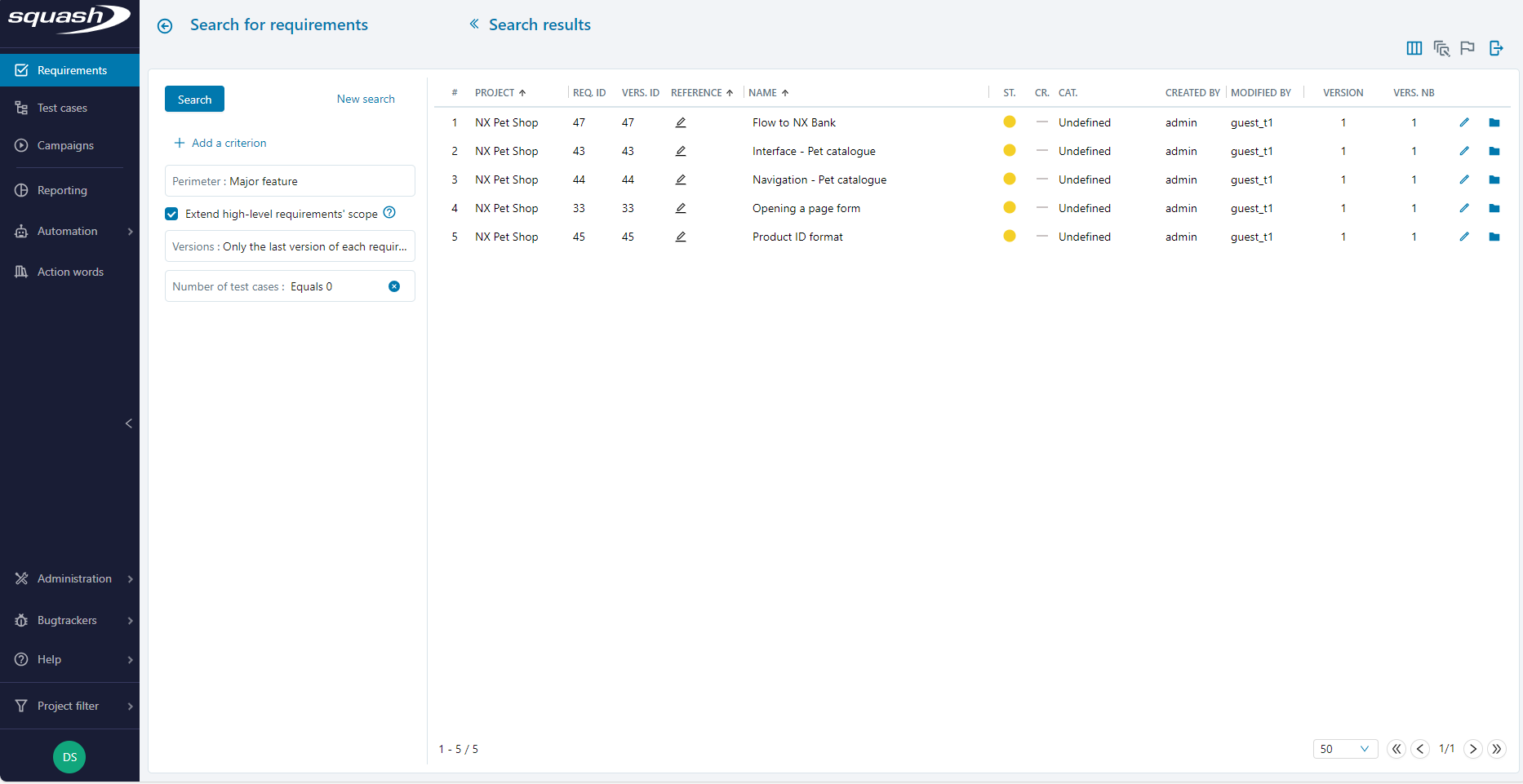
Task: Expand the Project filter menu
Action: click(69, 706)
